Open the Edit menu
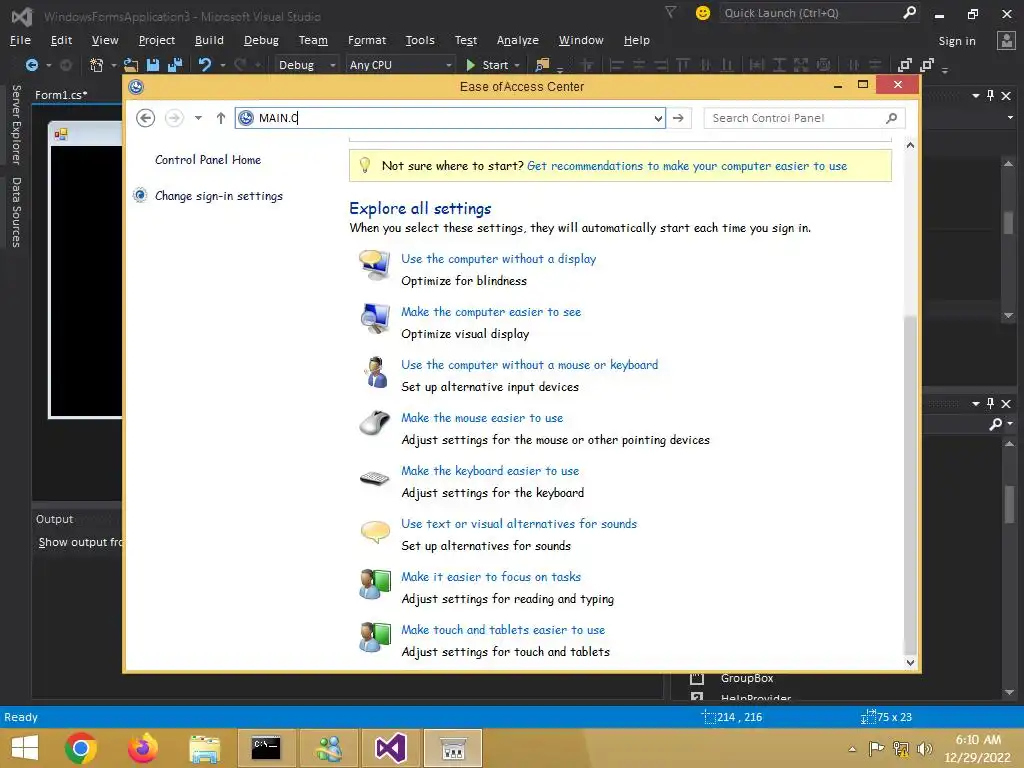1024x768 pixels. click(61, 40)
